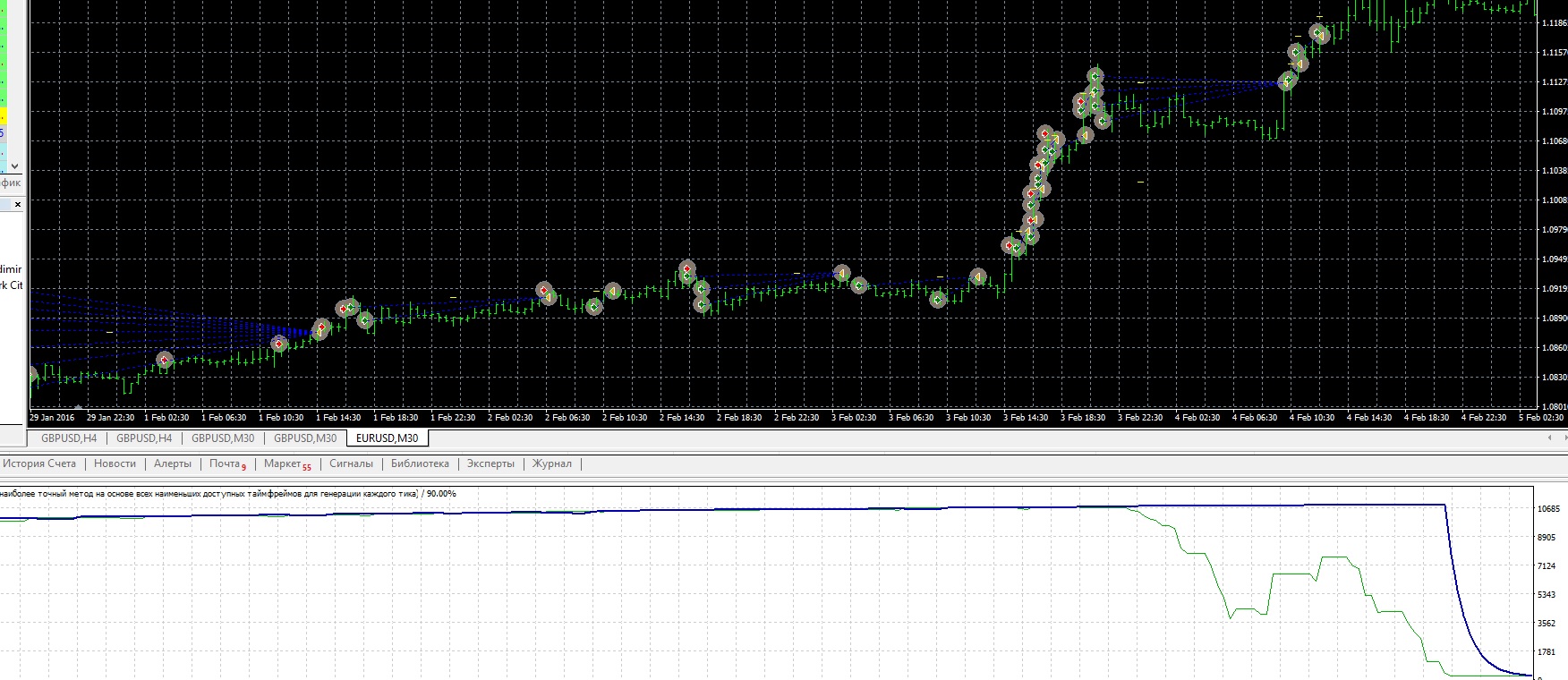1568x680 pixels.
Task: Click the scroll-down arrow in left panel
Action: pyautogui.click(x=13, y=166)
